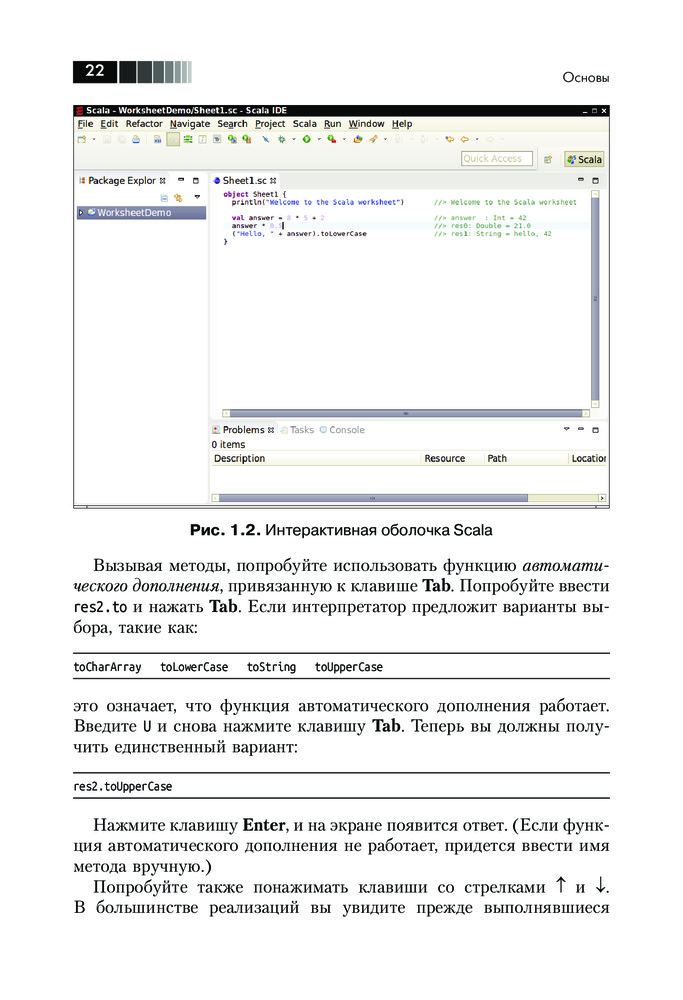
Task: Open the Debug dropdown arrow
Action: tap(293, 139)
